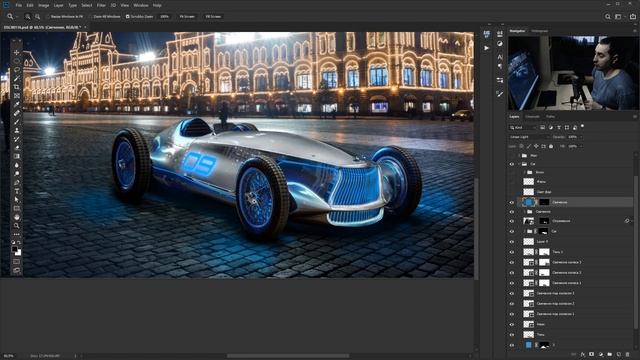Add a layer mask from bottom icon
This screenshot has width=640, height=360.
tap(591, 355)
